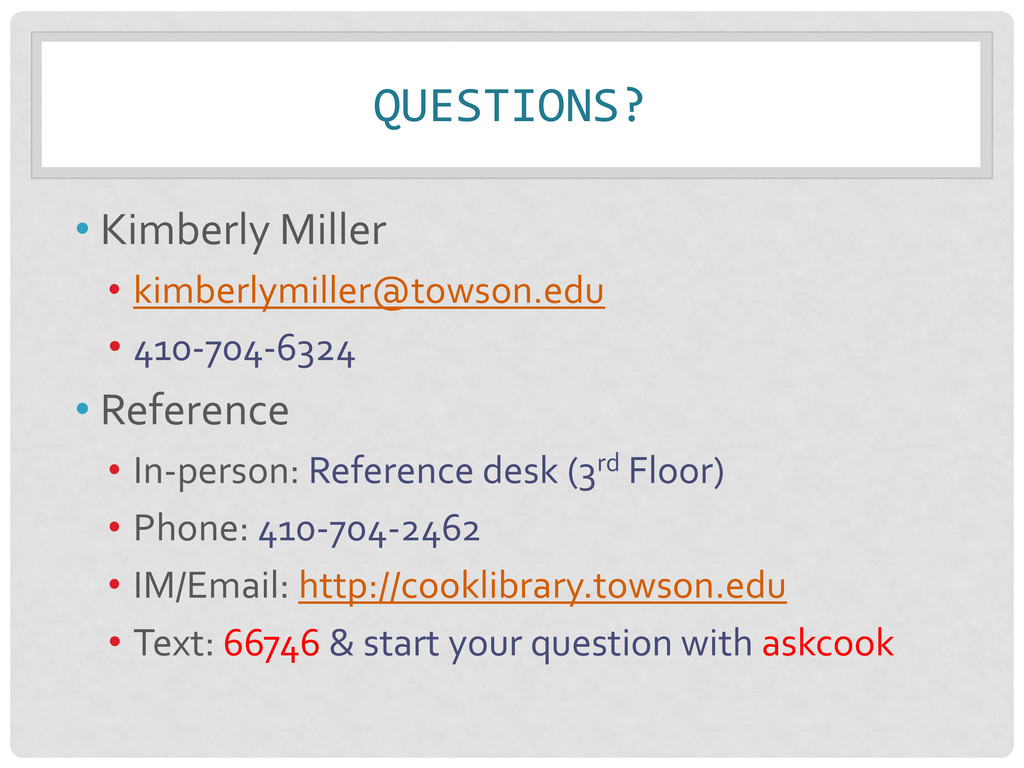Click the "Phone:" label
This screenshot has height=768, width=1024.
[191, 528]
